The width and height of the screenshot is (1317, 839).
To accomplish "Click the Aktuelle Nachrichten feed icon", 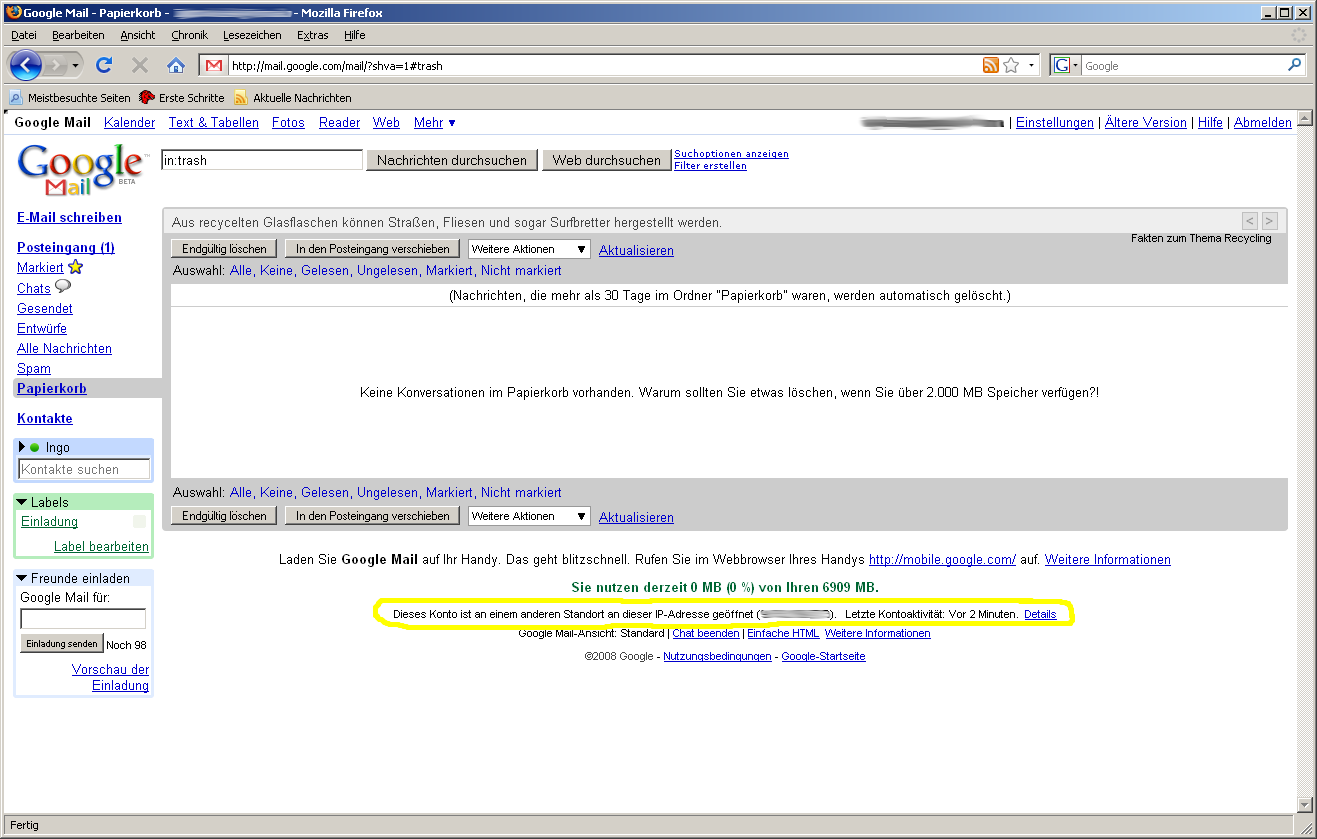I will 241,98.
